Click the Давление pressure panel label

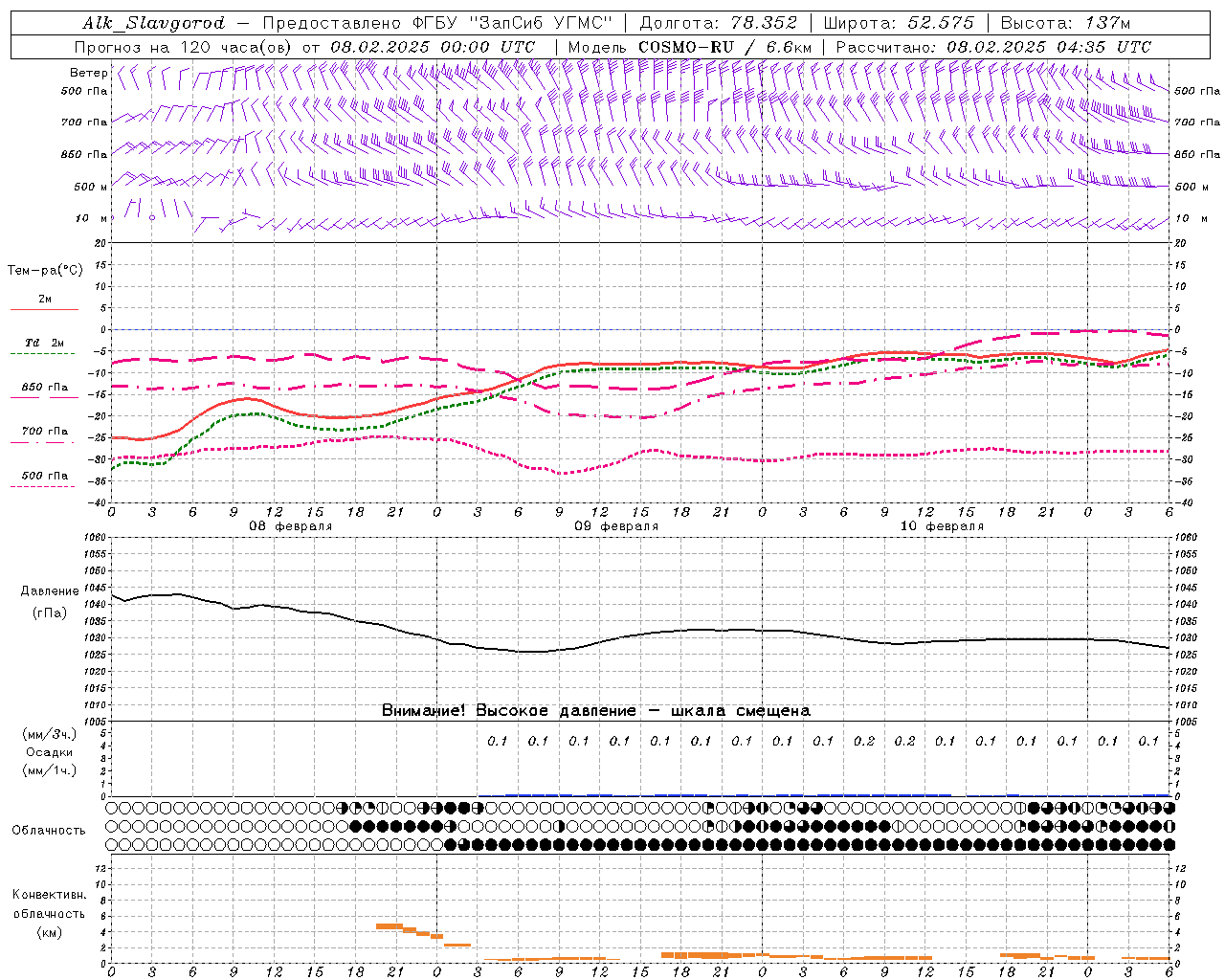(50, 591)
